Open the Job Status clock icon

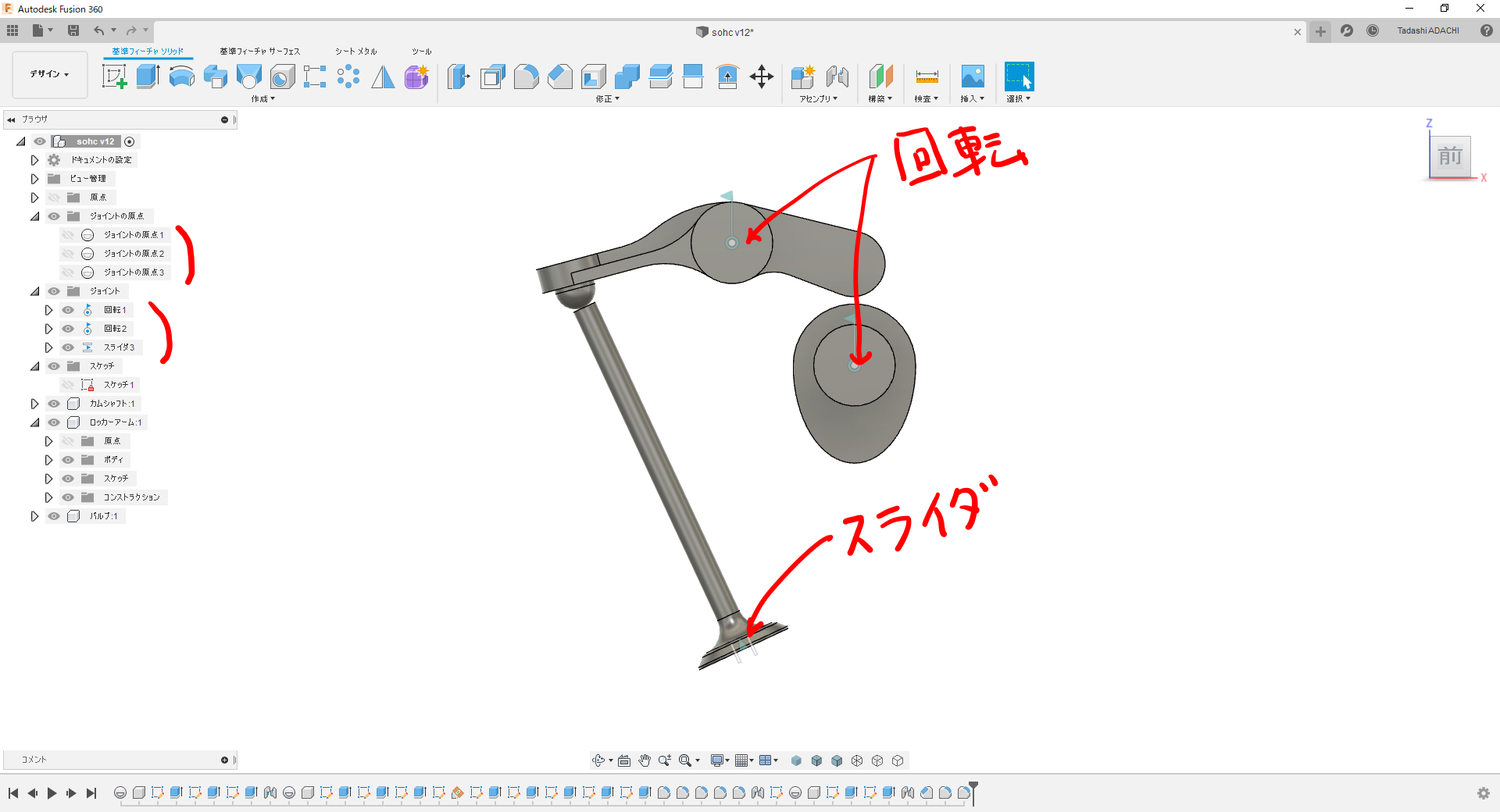(1373, 30)
